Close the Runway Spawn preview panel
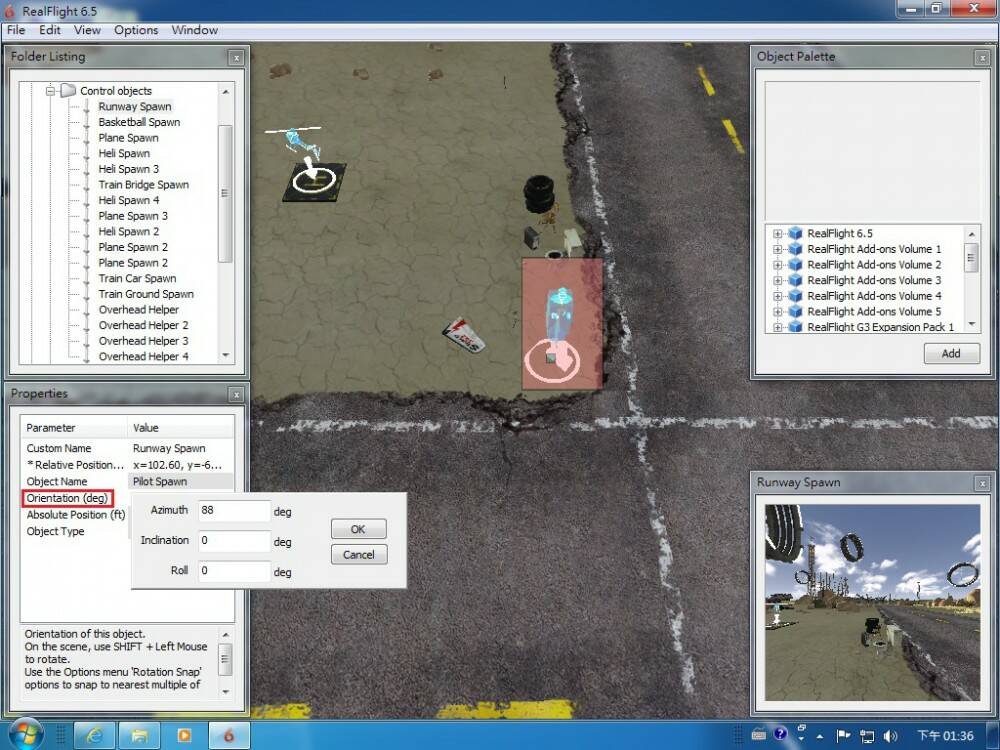Image resolution: width=1000 pixels, height=750 pixels. pos(982,483)
